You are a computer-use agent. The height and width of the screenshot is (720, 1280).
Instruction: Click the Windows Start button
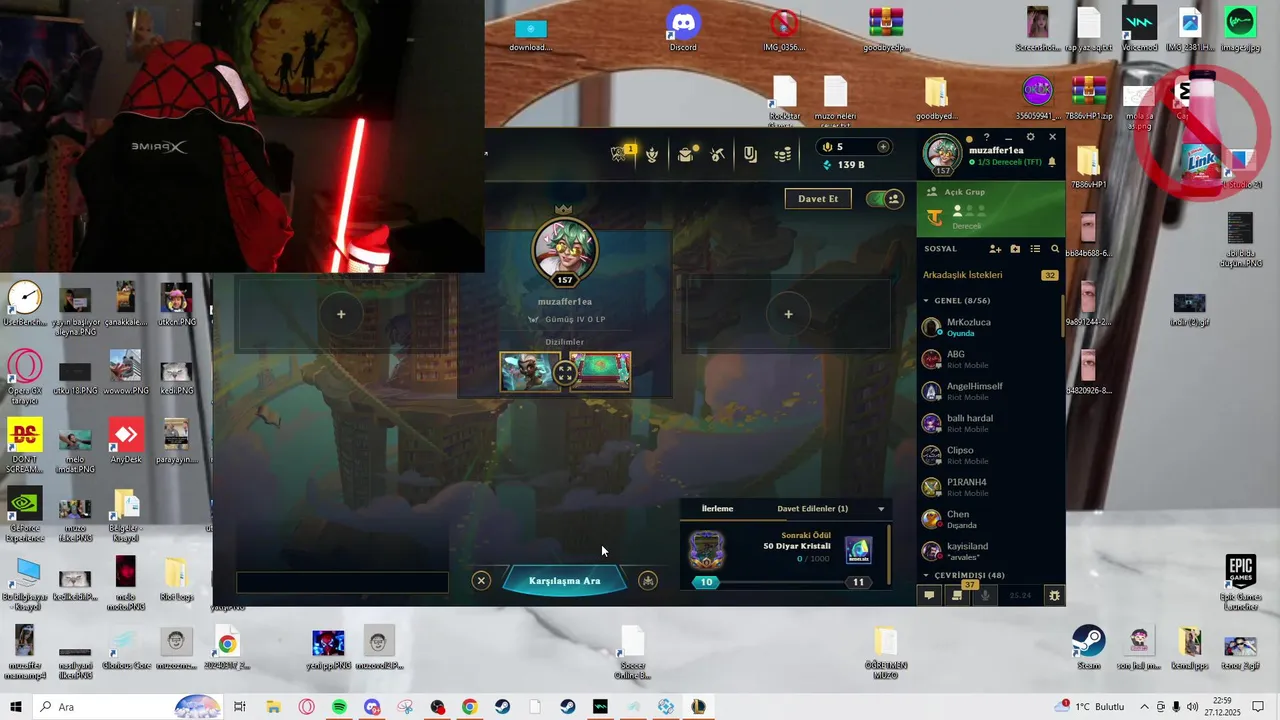(16, 707)
